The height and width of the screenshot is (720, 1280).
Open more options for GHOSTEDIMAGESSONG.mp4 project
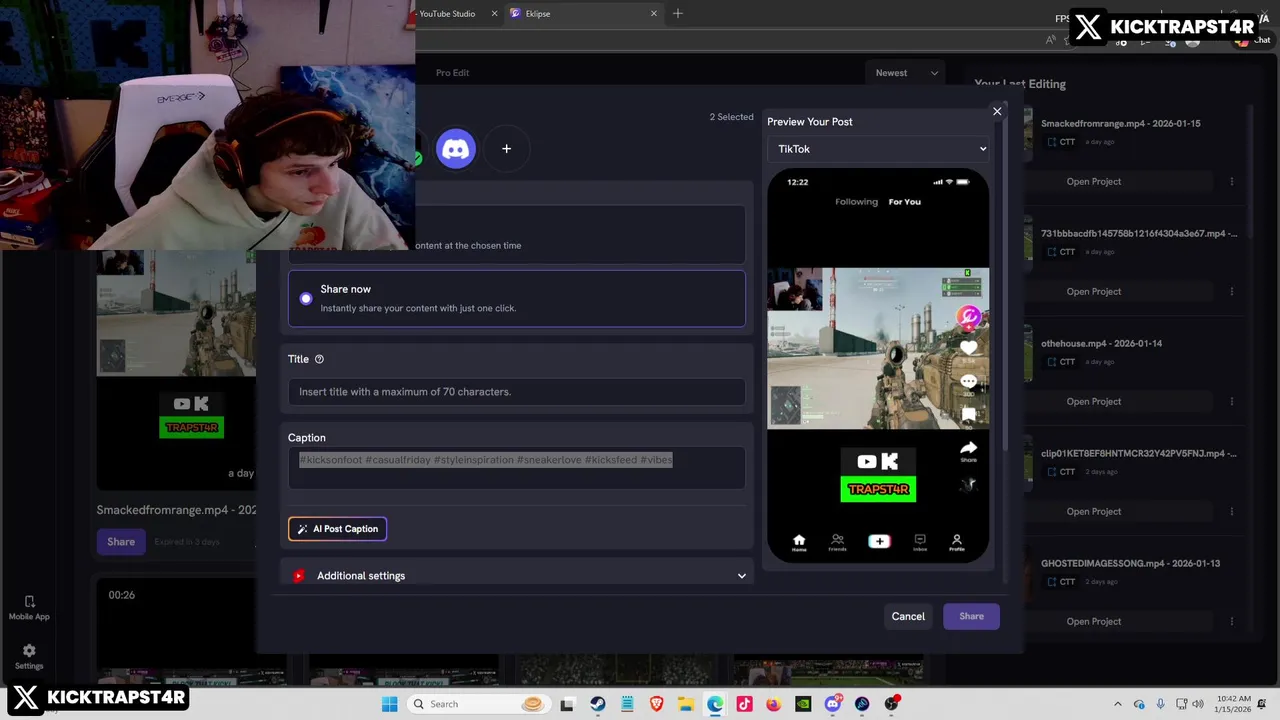(x=1231, y=621)
